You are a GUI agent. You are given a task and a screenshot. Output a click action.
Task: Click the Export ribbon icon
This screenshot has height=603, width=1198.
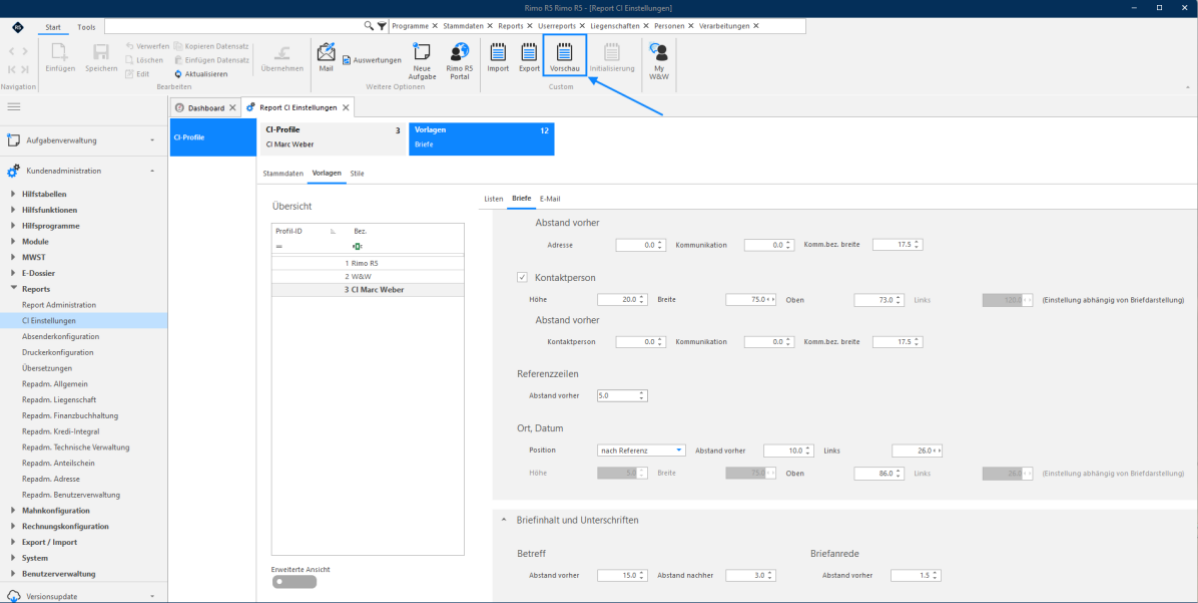tap(529, 57)
